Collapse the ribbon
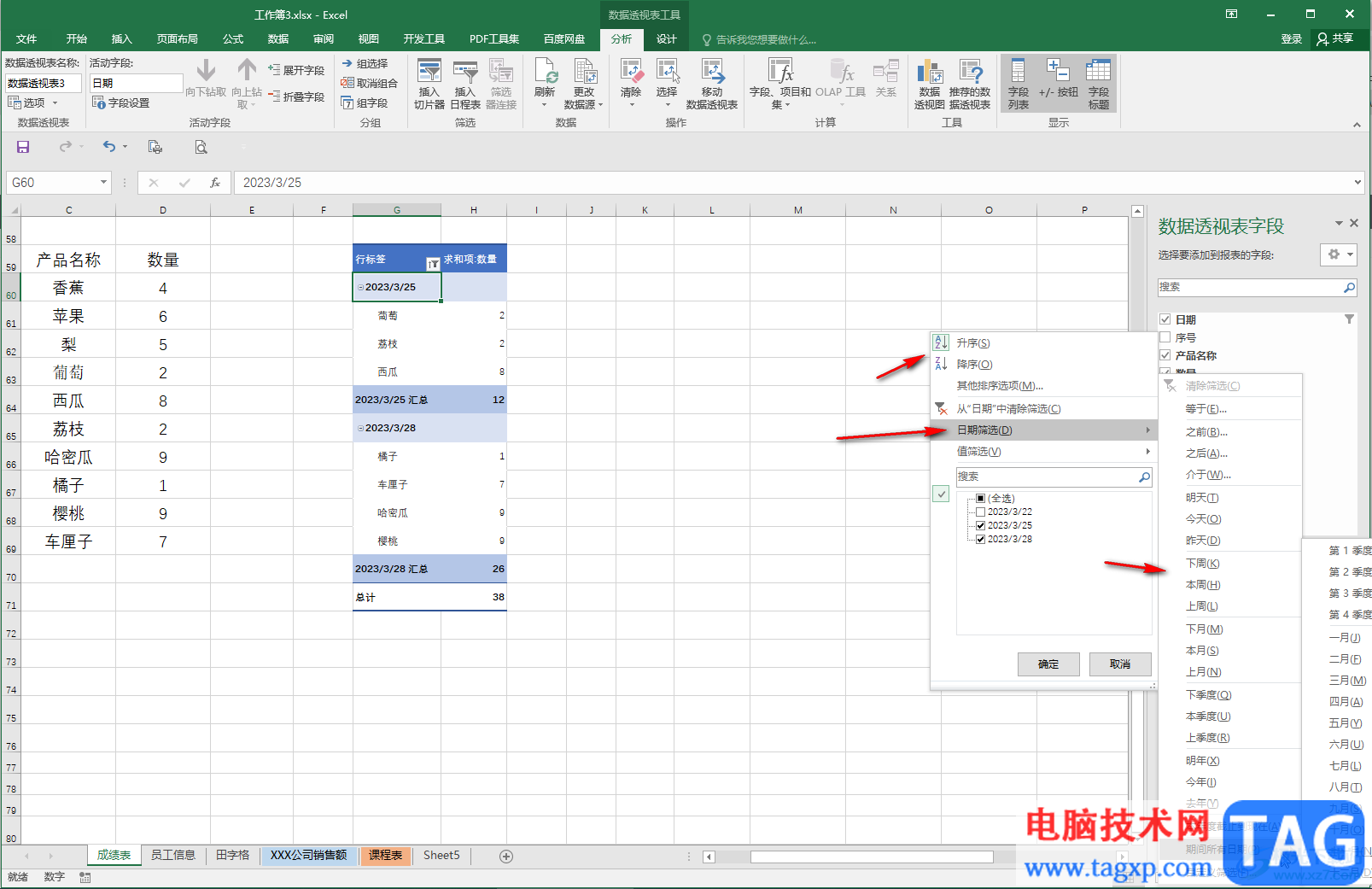The height and width of the screenshot is (889, 1372). coord(1357,125)
